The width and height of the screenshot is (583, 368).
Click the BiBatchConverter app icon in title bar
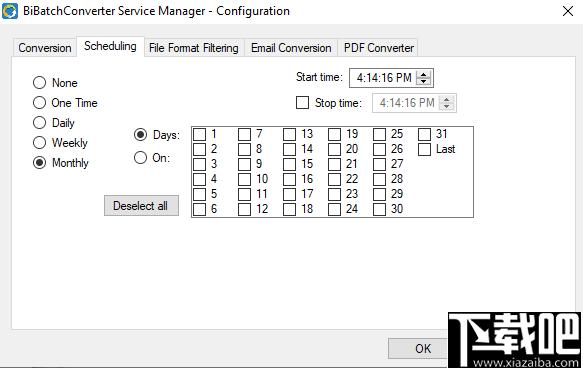pyautogui.click(x=9, y=11)
